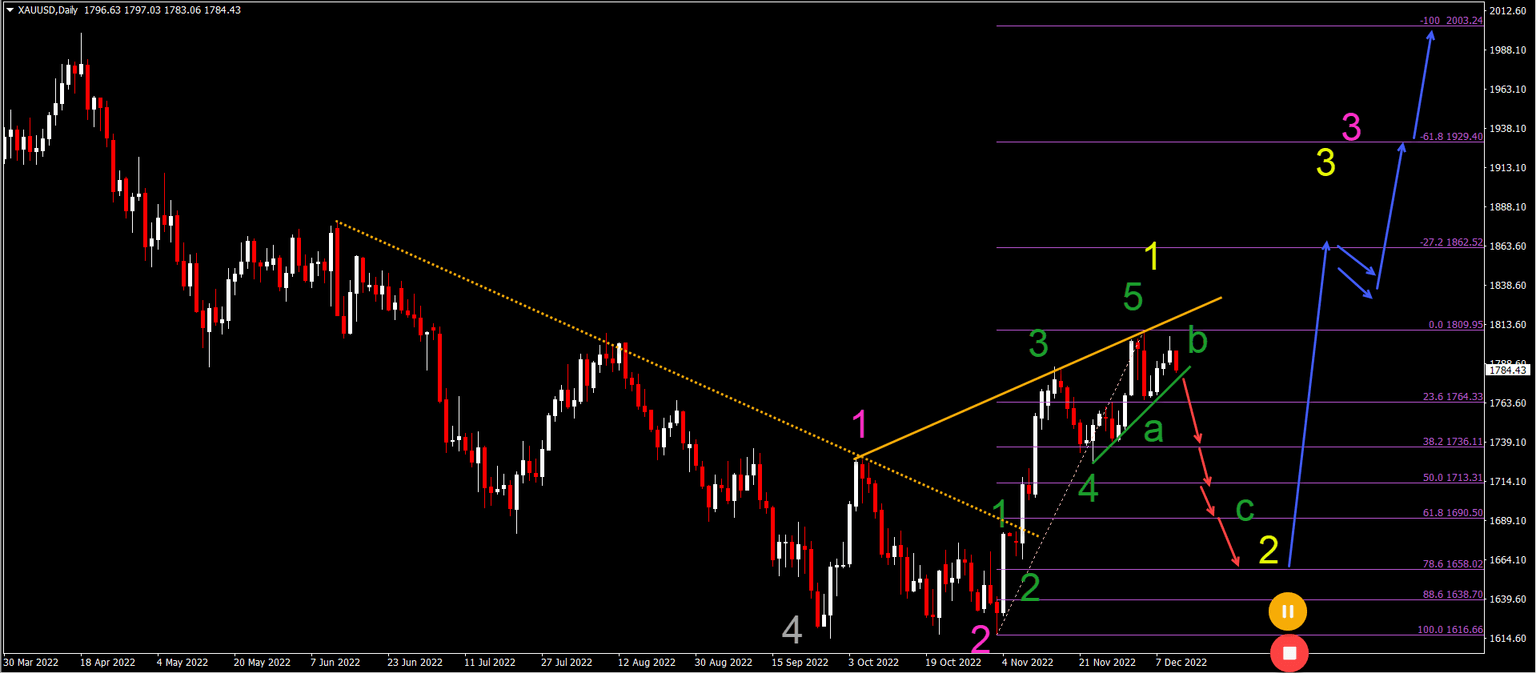Click the orange pause recording icon
Viewport: 1536px width, 673px height.
click(x=1288, y=610)
